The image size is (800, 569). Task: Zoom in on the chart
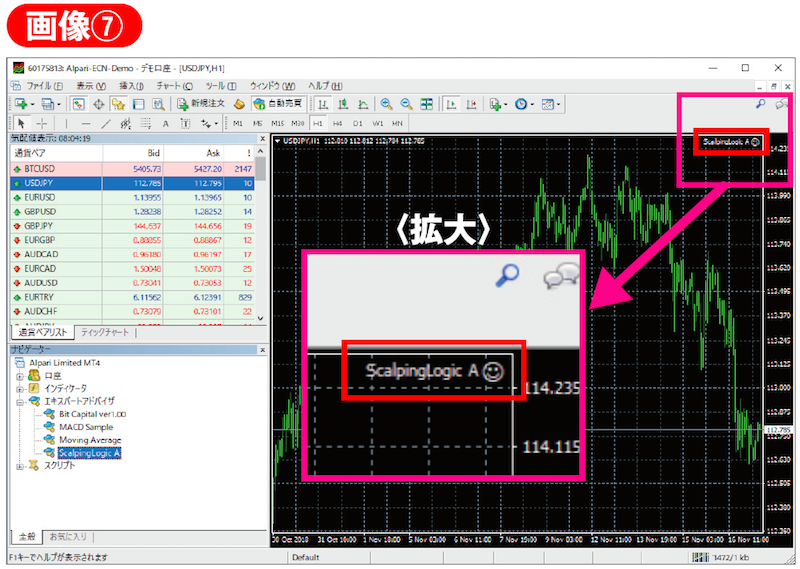pos(386,104)
